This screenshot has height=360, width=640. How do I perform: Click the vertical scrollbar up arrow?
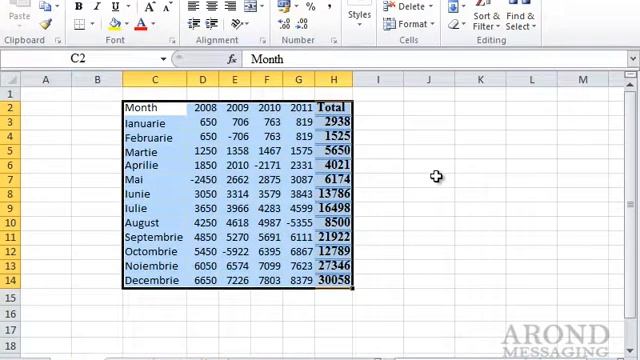coord(630,85)
